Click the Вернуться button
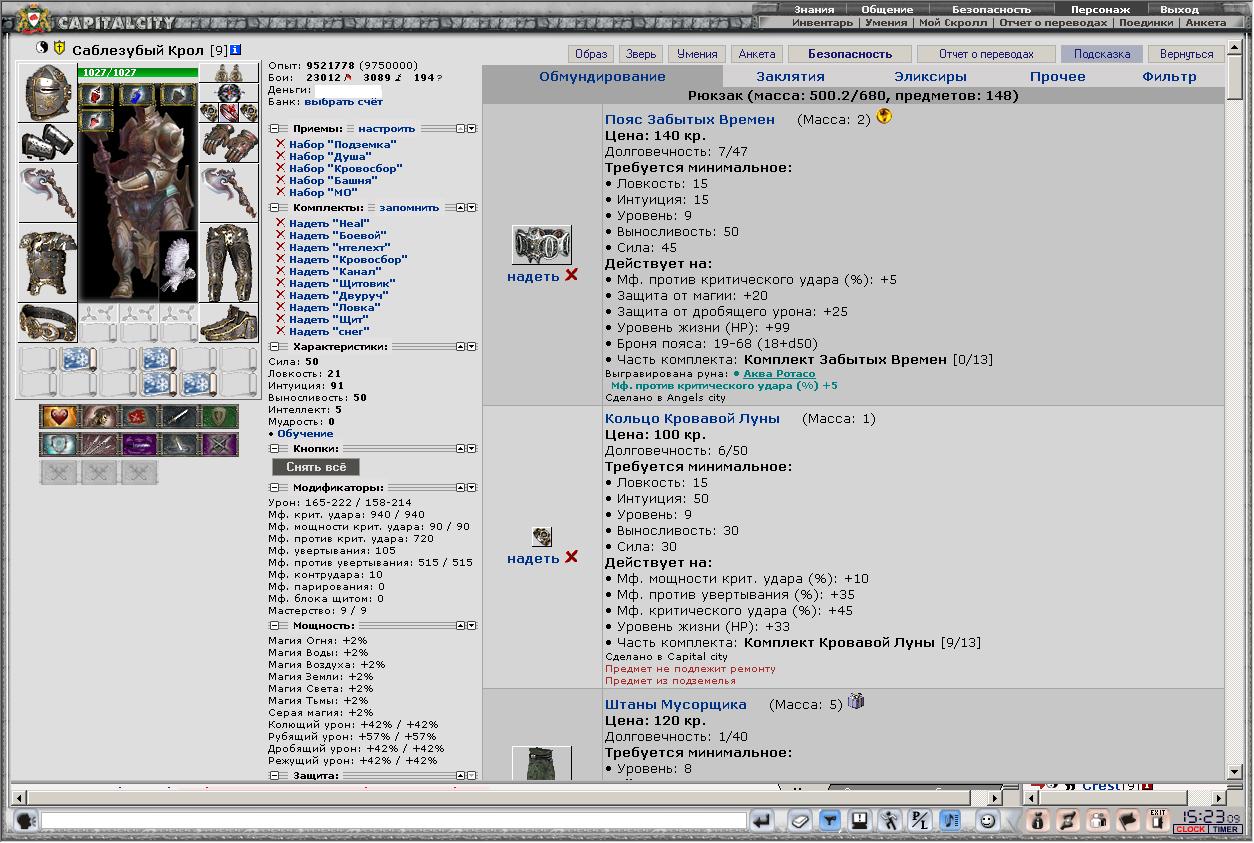Screen dimensions: 1254x843 pyautogui.click(x=1186, y=54)
